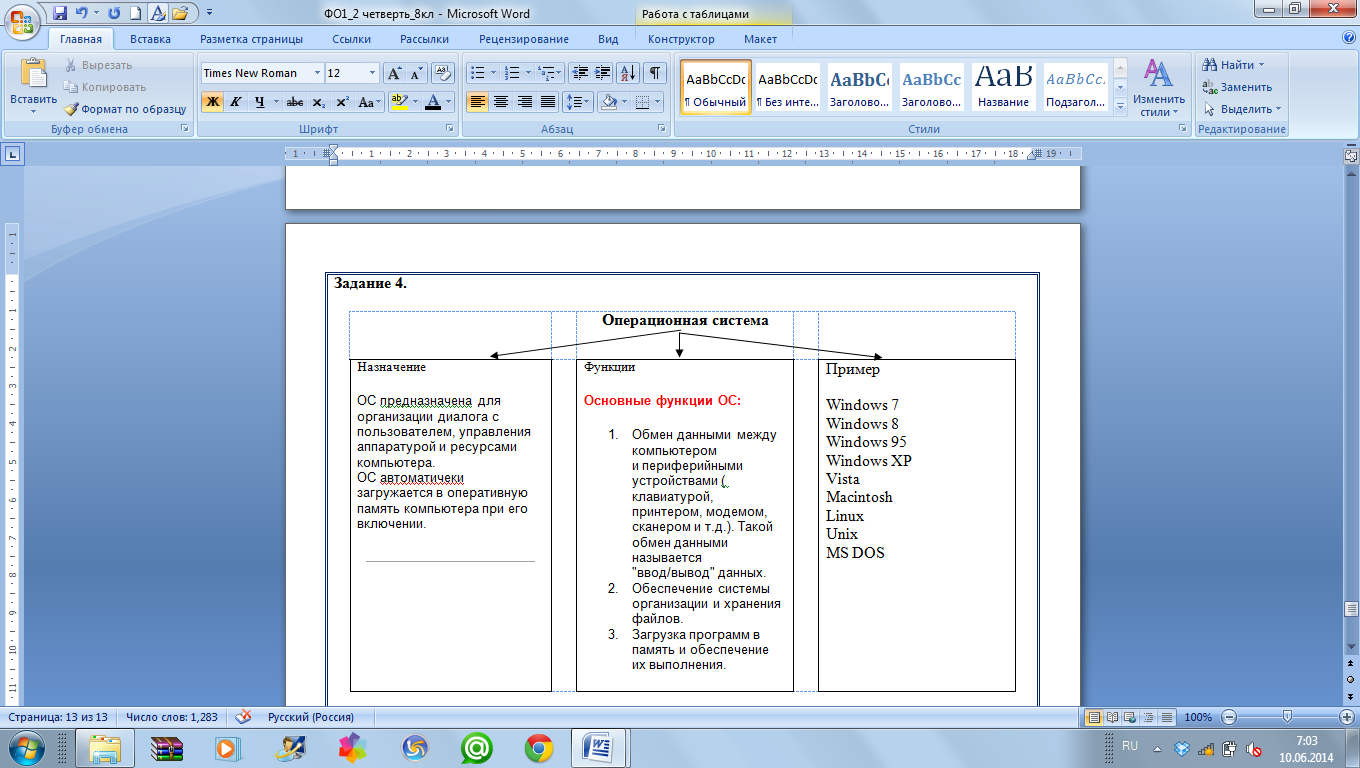The image size is (1360, 768).
Task: Toggle paragraph marks display (¶)
Action: 655,73
